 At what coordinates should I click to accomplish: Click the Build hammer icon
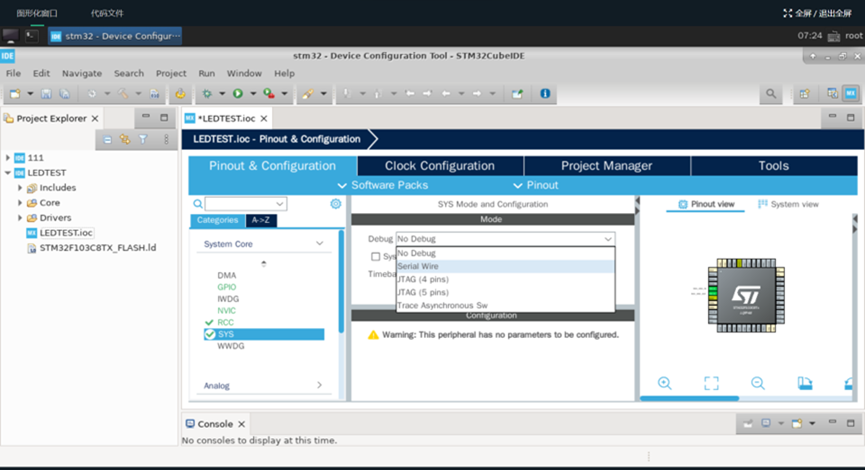122,94
